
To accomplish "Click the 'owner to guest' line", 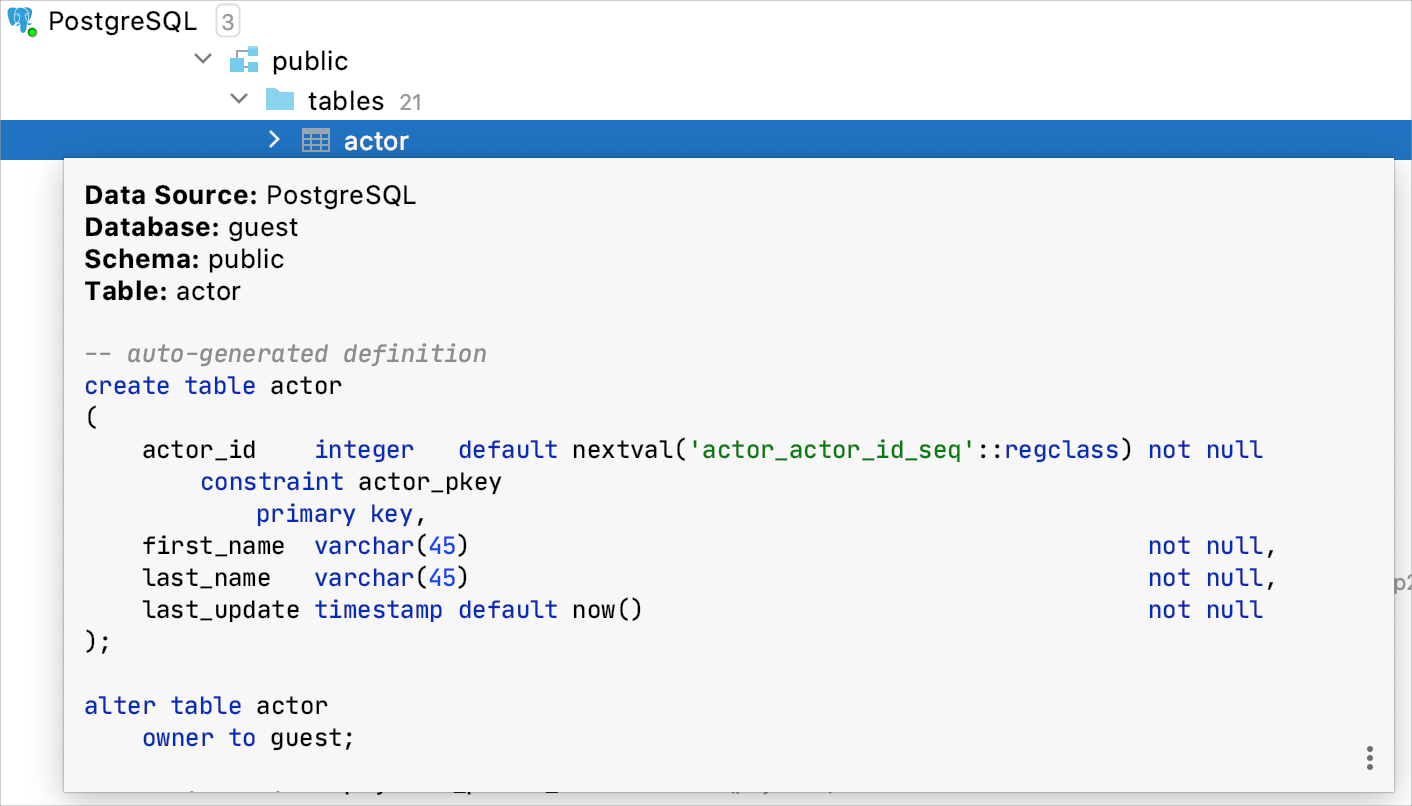I will 248,738.
